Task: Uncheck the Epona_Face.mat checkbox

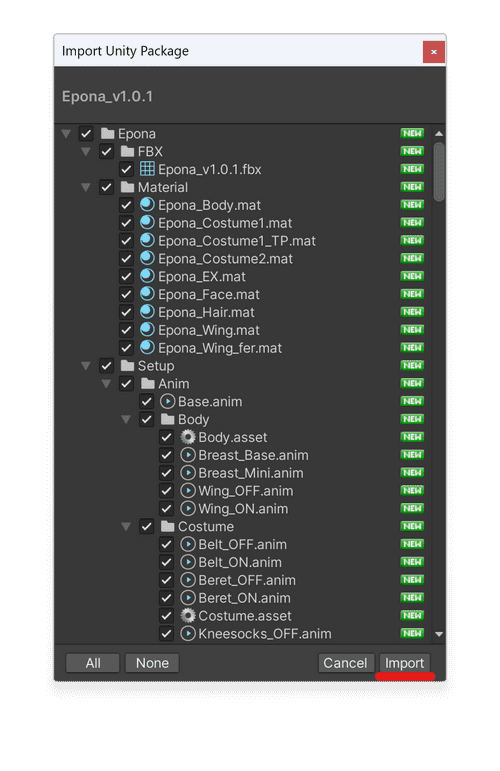Action: pyautogui.click(x=126, y=295)
